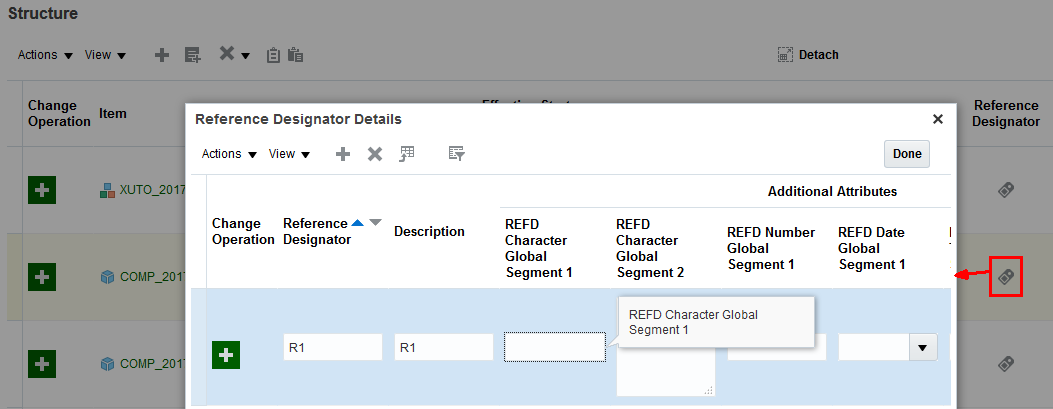The height and width of the screenshot is (409, 1053).
Task: Sort Reference Designator column descending
Action: tap(375, 223)
